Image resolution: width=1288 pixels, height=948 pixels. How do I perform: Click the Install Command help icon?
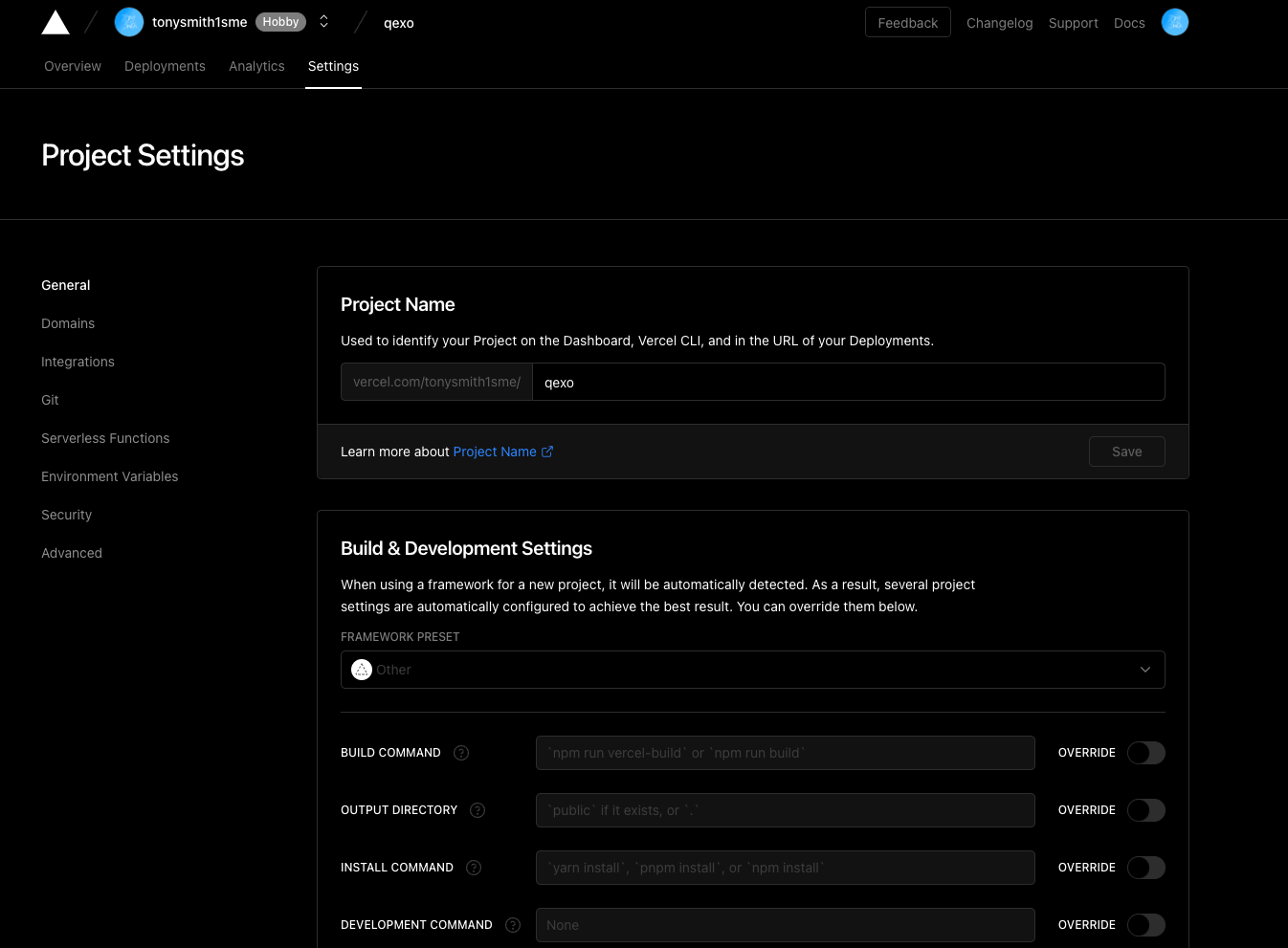[474, 868]
